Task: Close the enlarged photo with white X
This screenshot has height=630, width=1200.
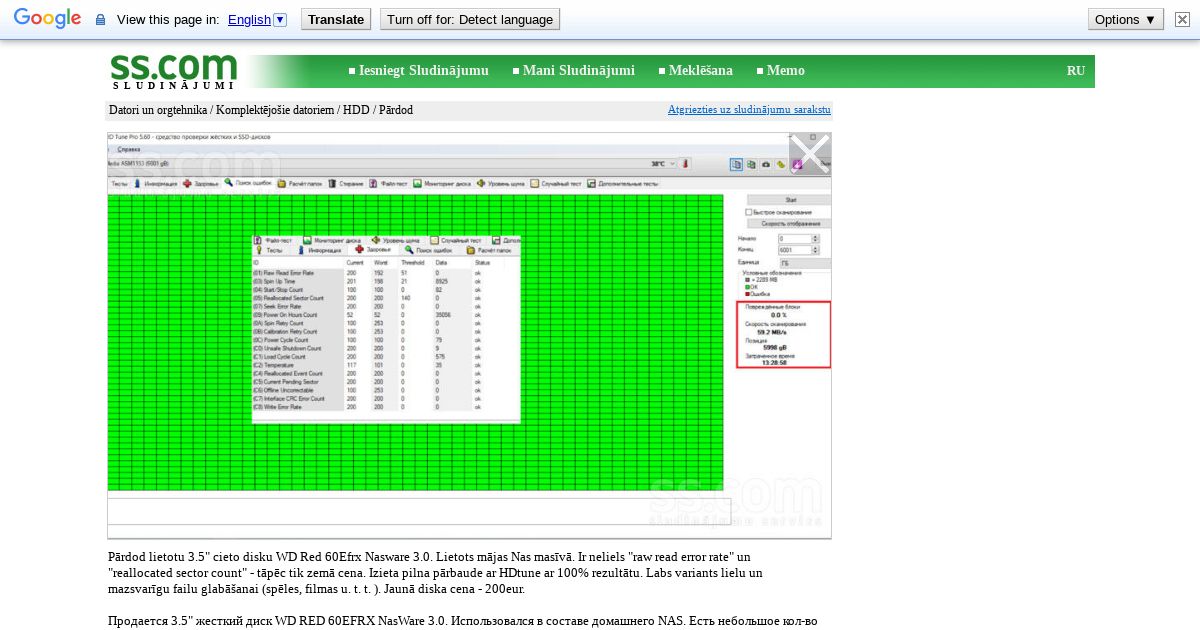Action: pos(810,153)
